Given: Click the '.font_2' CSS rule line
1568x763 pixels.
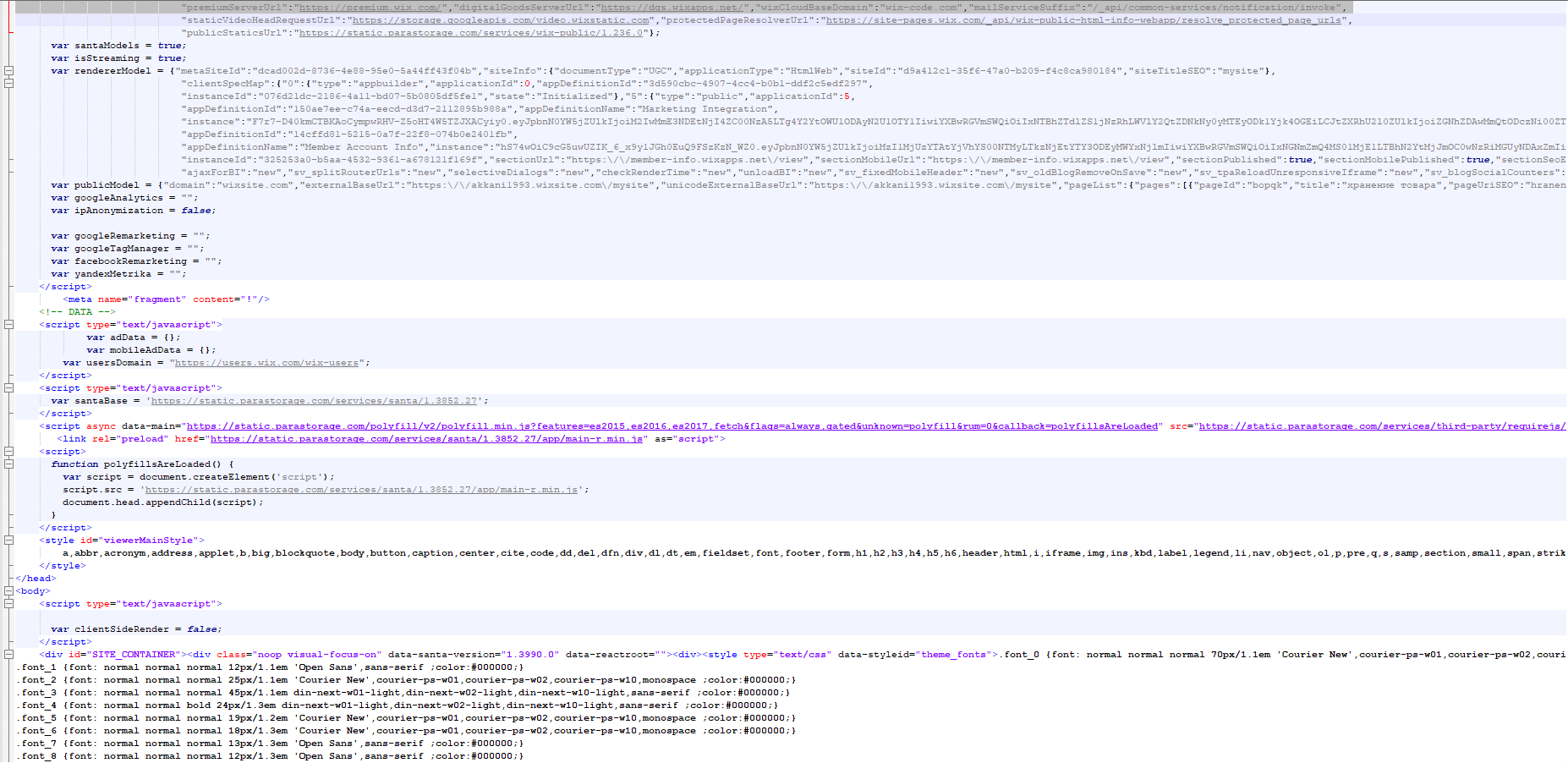Looking at the screenshot, I should (x=406, y=680).
